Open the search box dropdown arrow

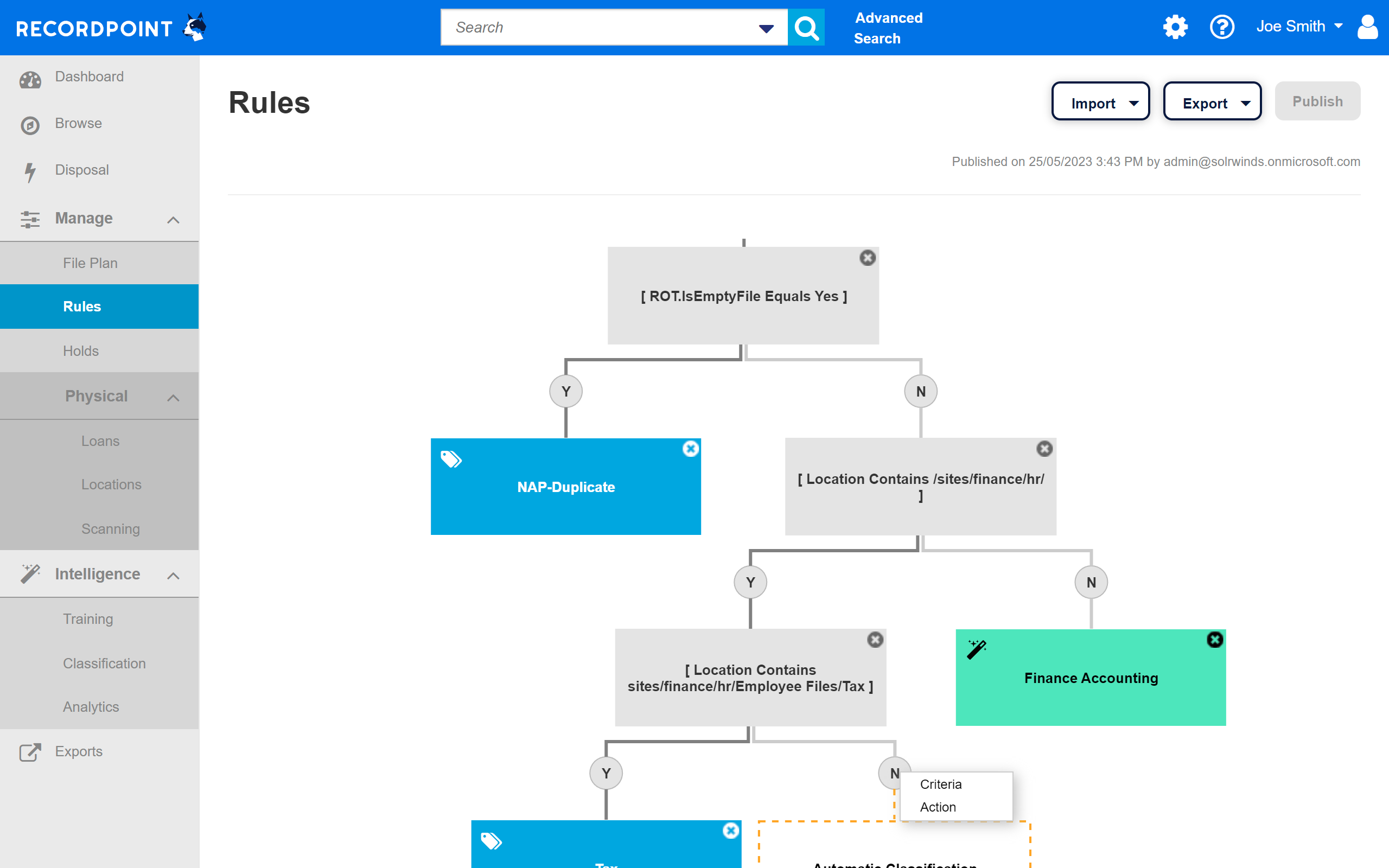click(766, 28)
